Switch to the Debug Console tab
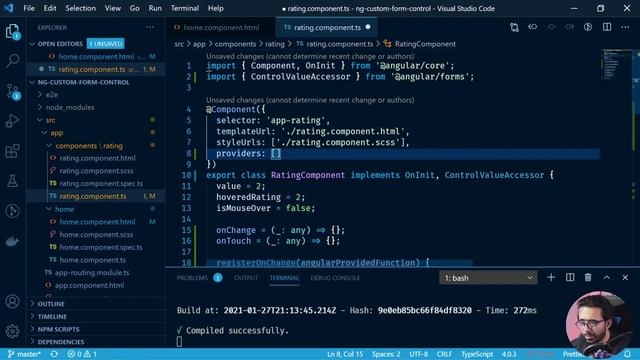The height and width of the screenshot is (360, 640). tap(335, 278)
